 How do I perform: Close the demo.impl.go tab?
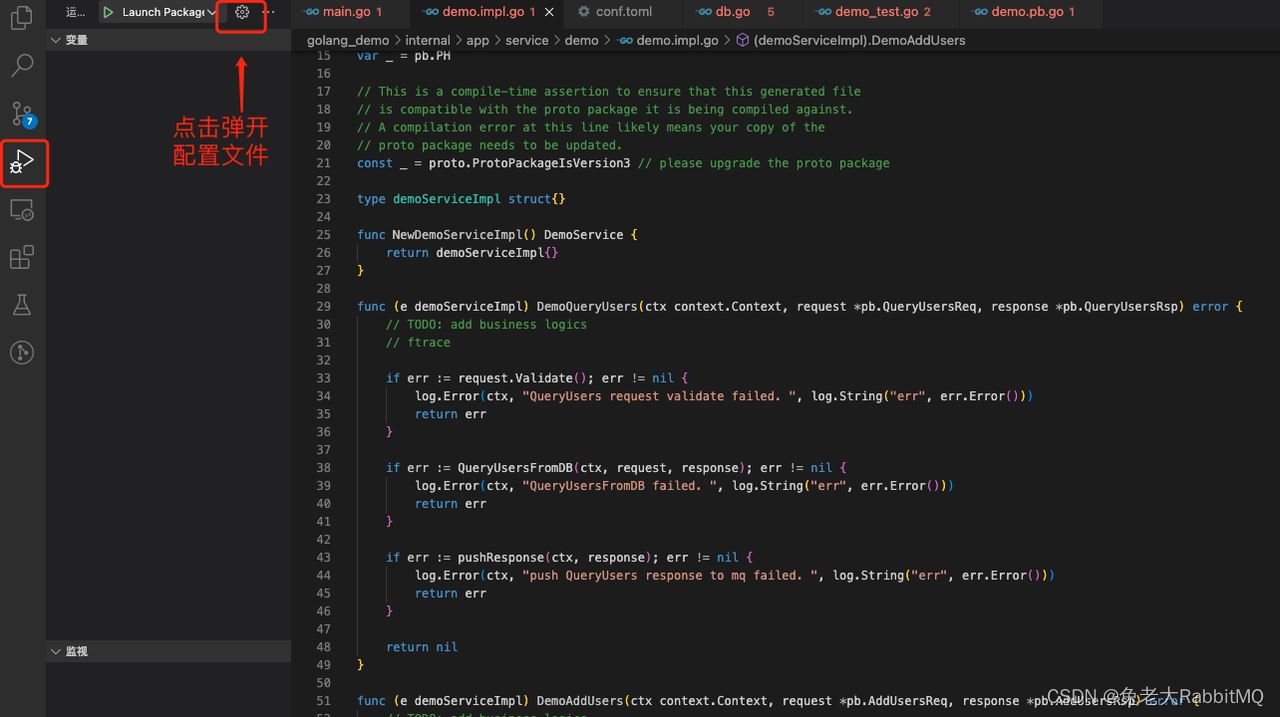point(548,14)
